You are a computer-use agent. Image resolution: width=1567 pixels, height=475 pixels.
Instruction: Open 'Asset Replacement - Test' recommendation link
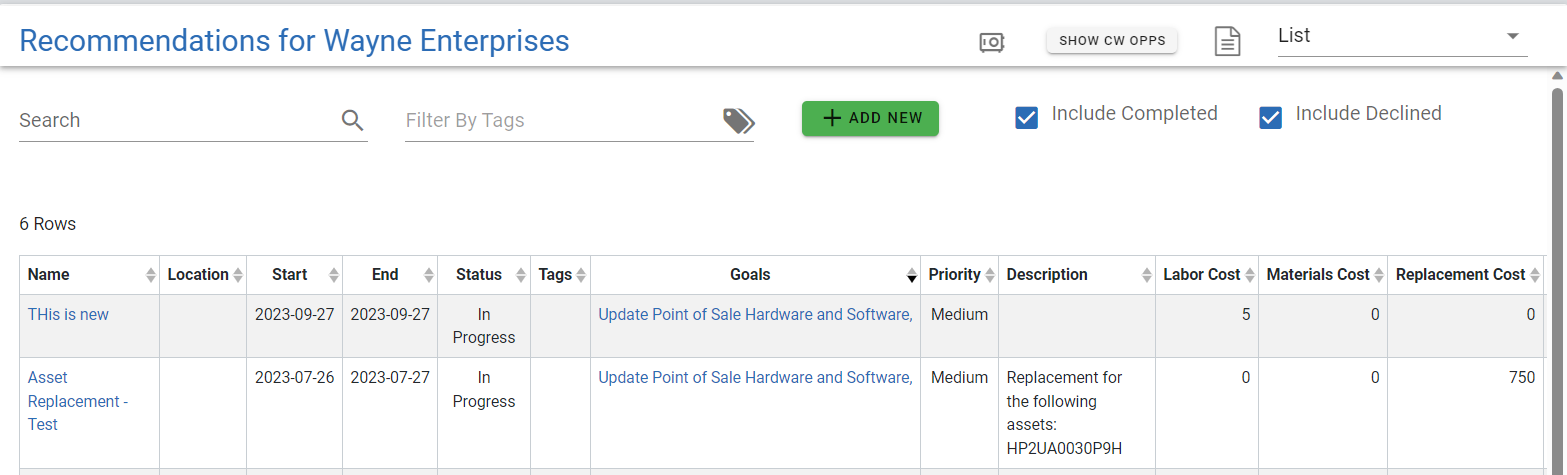point(78,401)
